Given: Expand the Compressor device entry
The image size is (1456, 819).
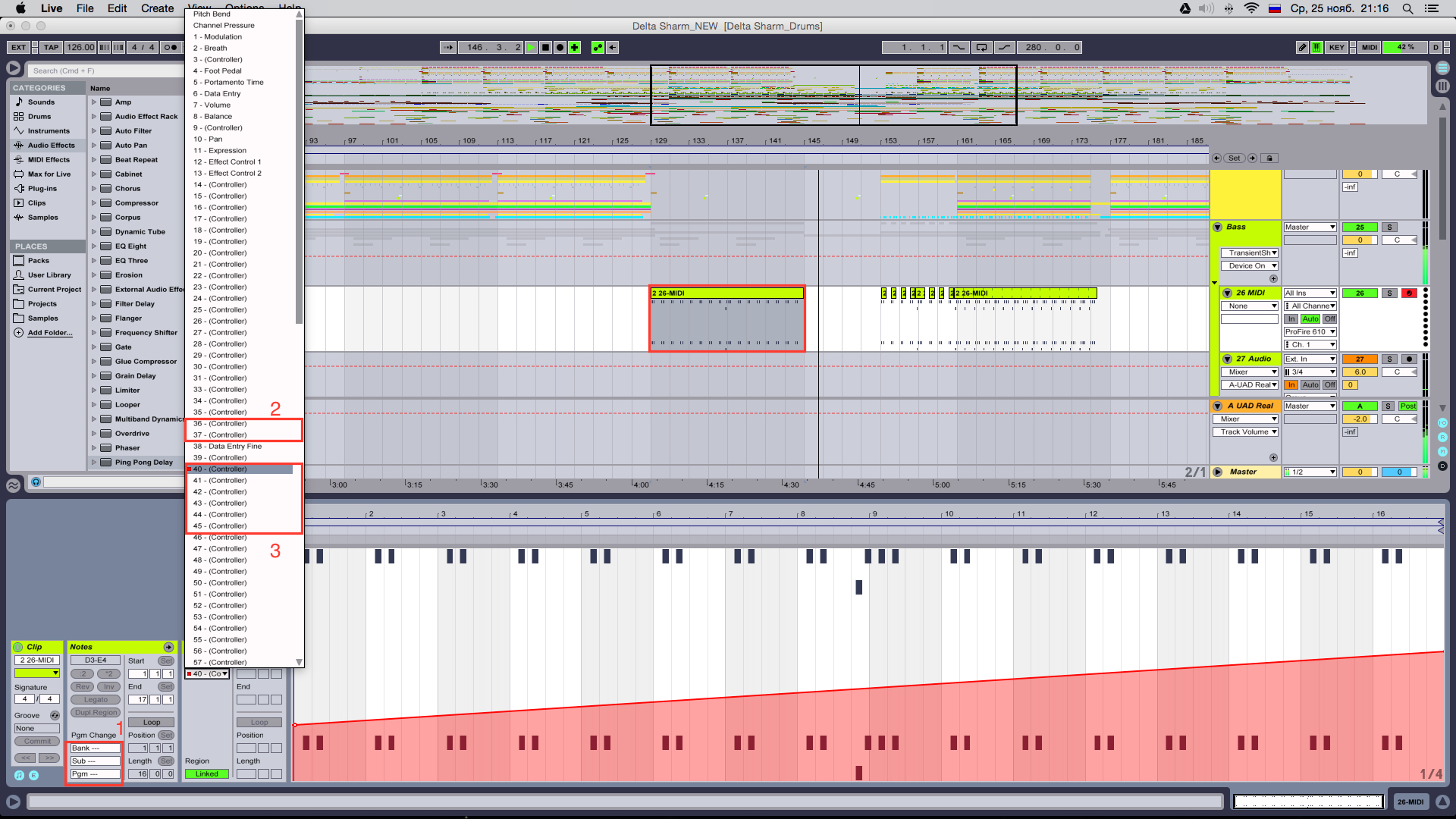Looking at the screenshot, I should pyautogui.click(x=94, y=203).
